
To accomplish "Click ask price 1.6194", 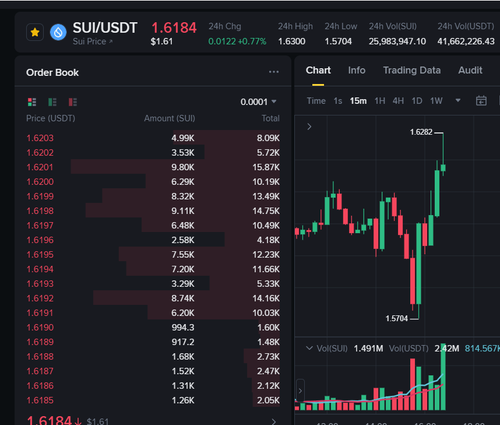I will (x=40, y=269).
